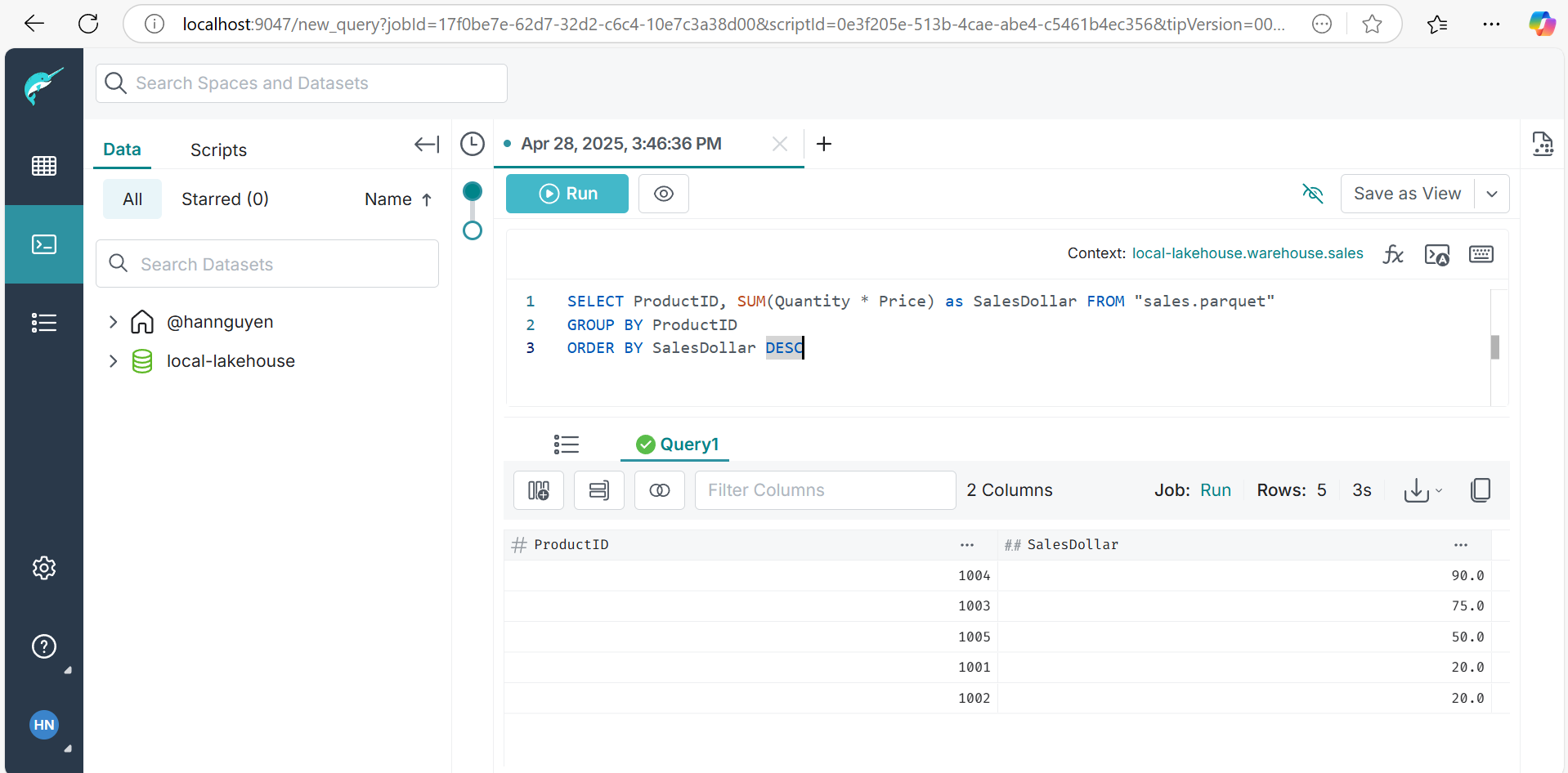Open the Jobs list sidebar icon

44,323
